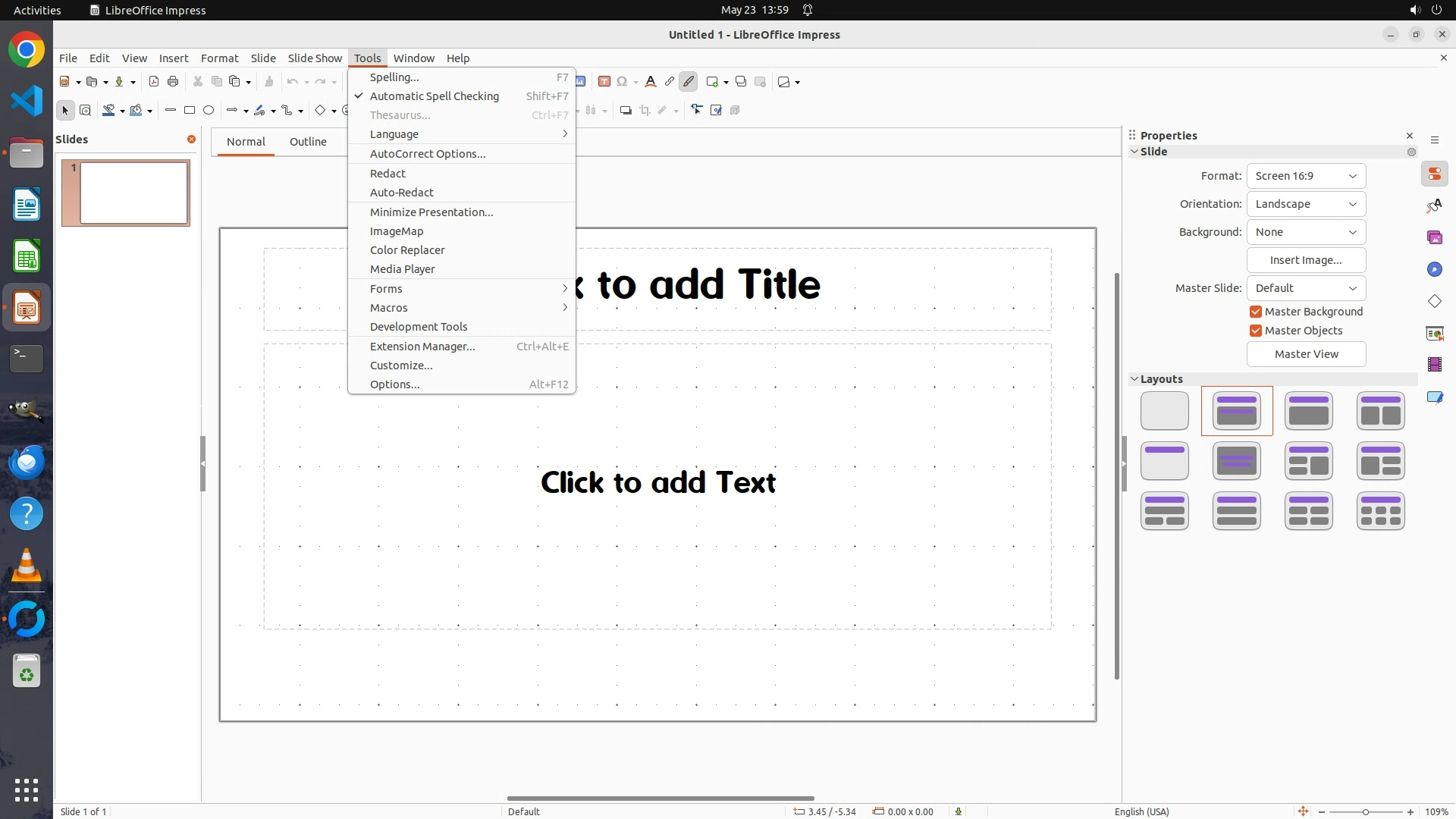Open LibreOffice Calc from the dock
The height and width of the screenshot is (819, 1456).
(x=27, y=257)
